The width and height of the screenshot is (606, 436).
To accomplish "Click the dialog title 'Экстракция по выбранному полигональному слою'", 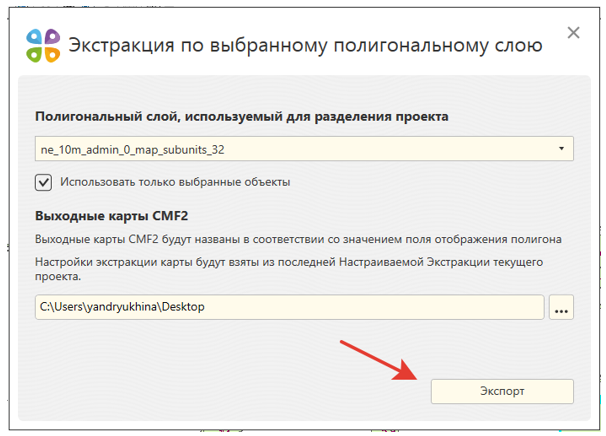I will pos(305,45).
